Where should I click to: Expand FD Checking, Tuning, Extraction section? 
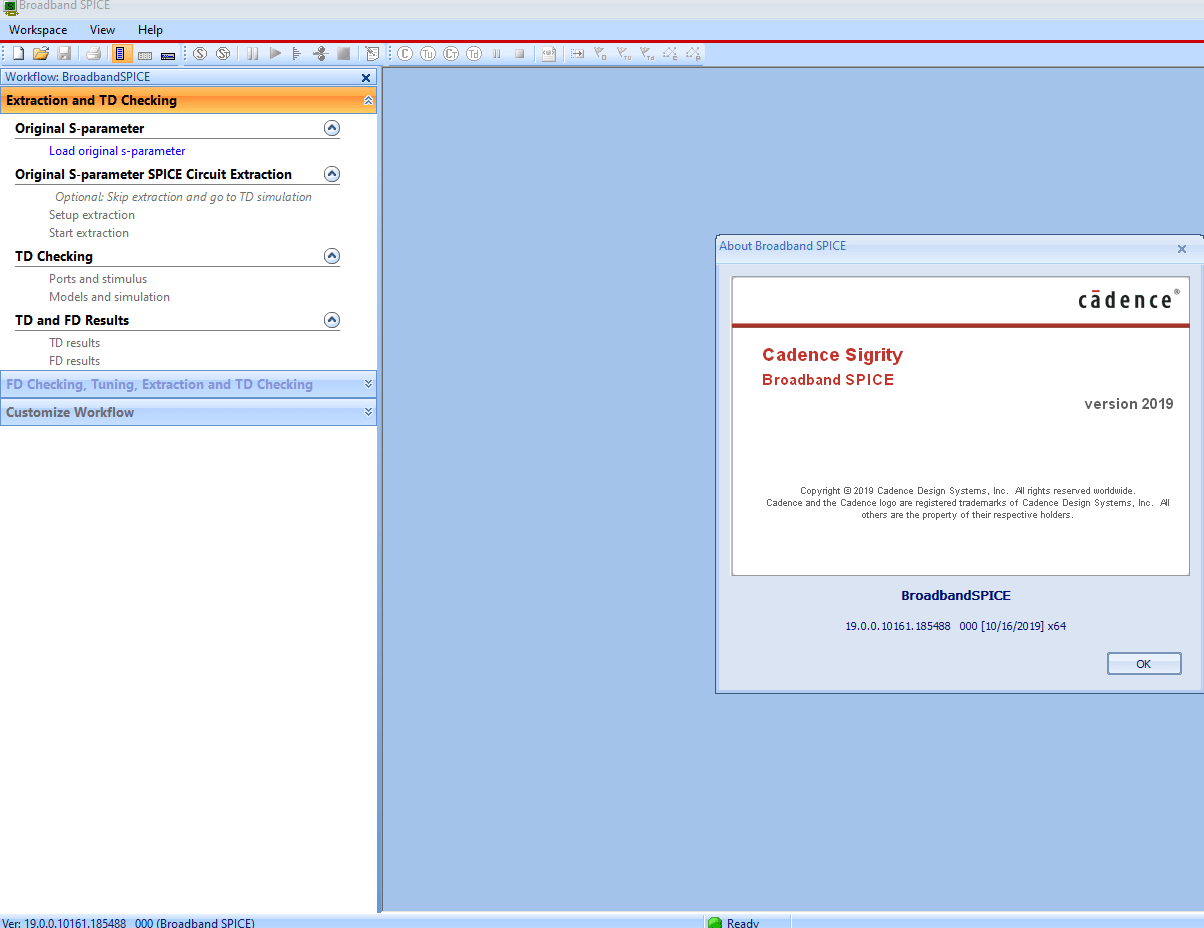368,384
